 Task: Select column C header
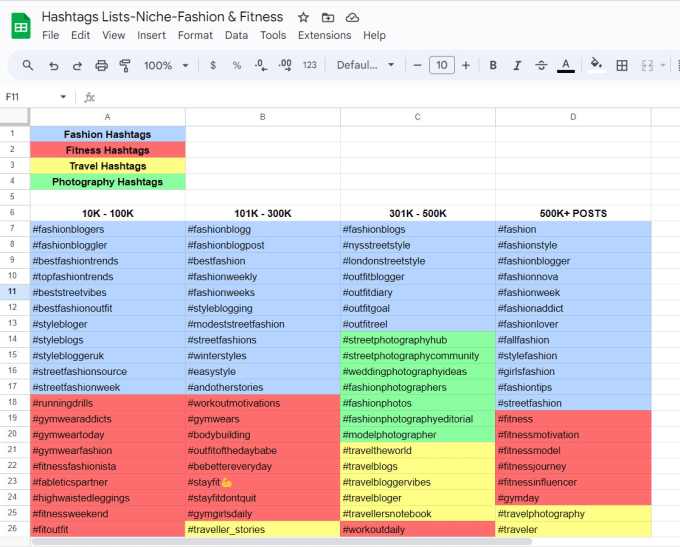point(418,117)
